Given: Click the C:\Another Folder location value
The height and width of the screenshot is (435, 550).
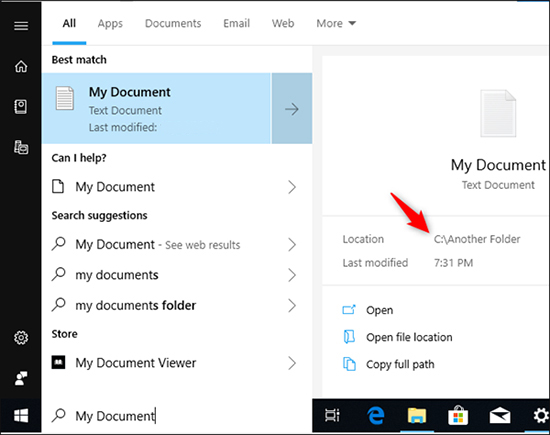Looking at the screenshot, I should 477,239.
